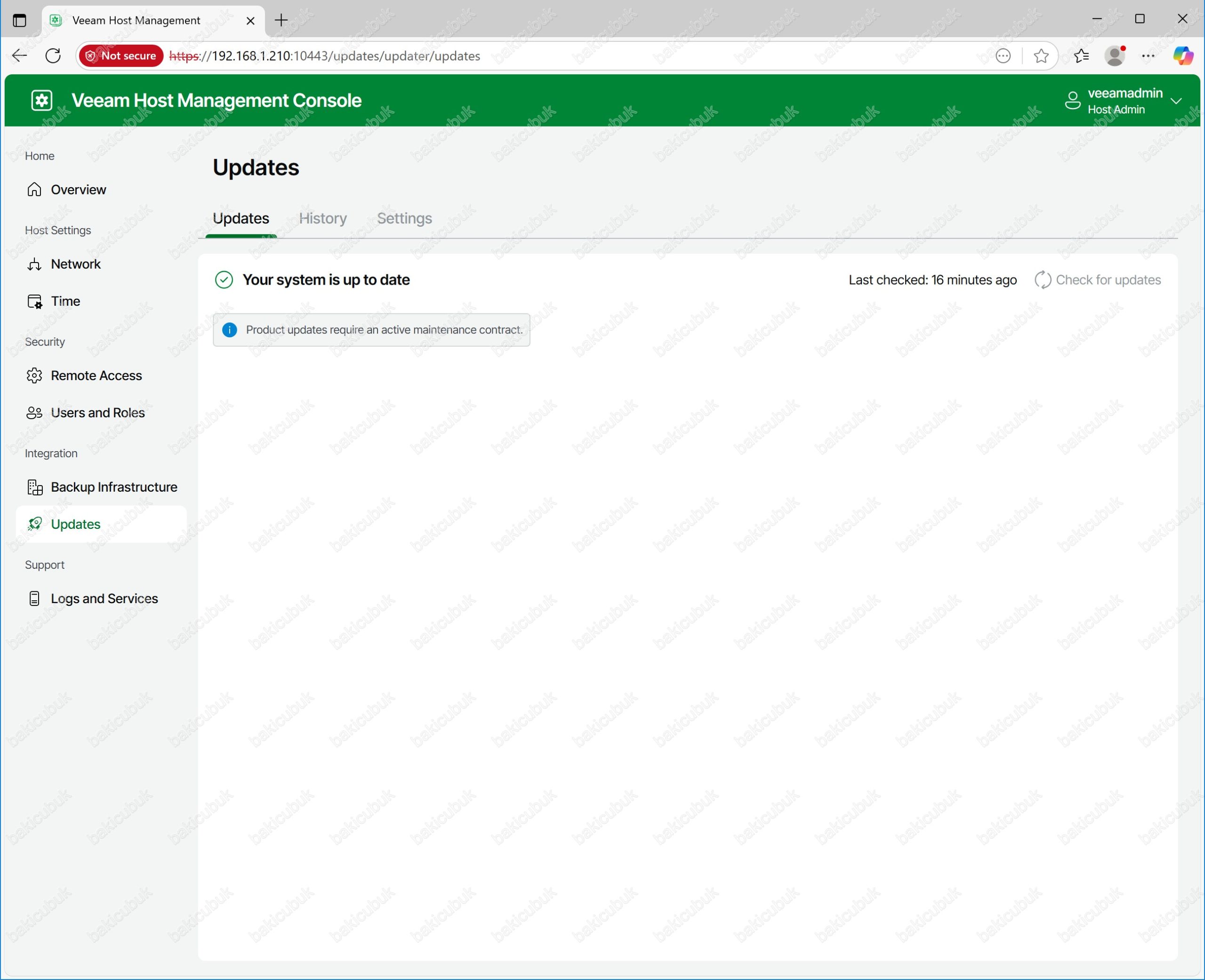Close the Veeam Host Management tab
This screenshot has width=1205, height=980.
tap(251, 20)
